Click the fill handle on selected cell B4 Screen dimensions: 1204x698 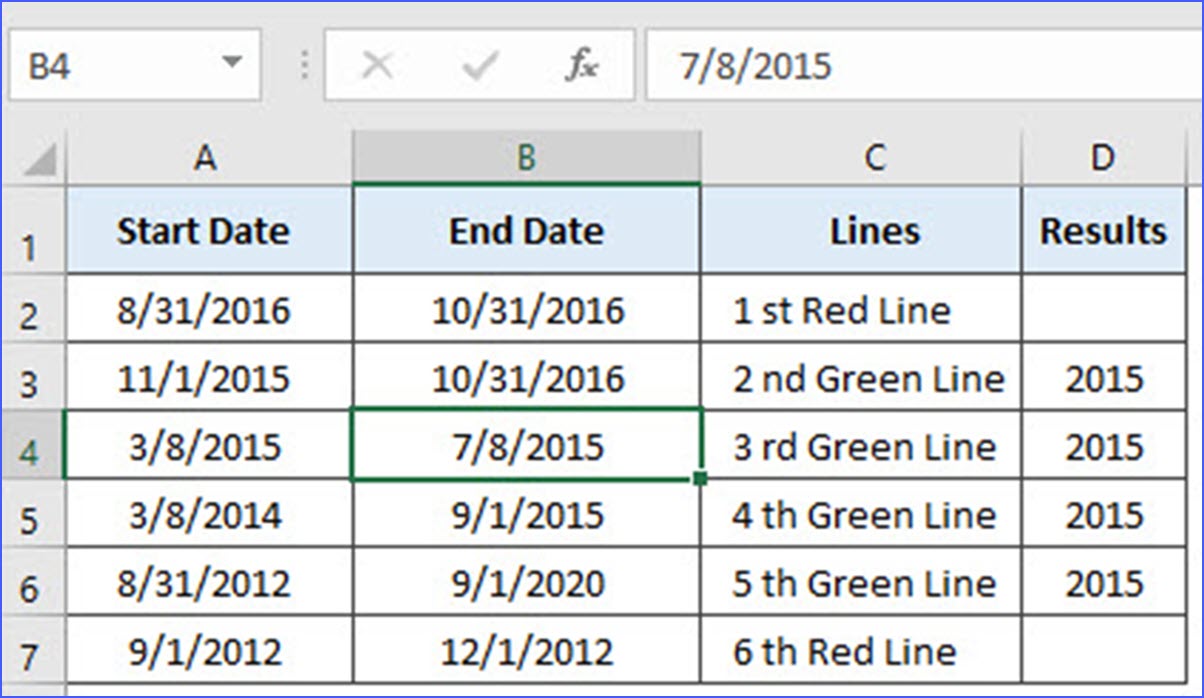coord(698,479)
